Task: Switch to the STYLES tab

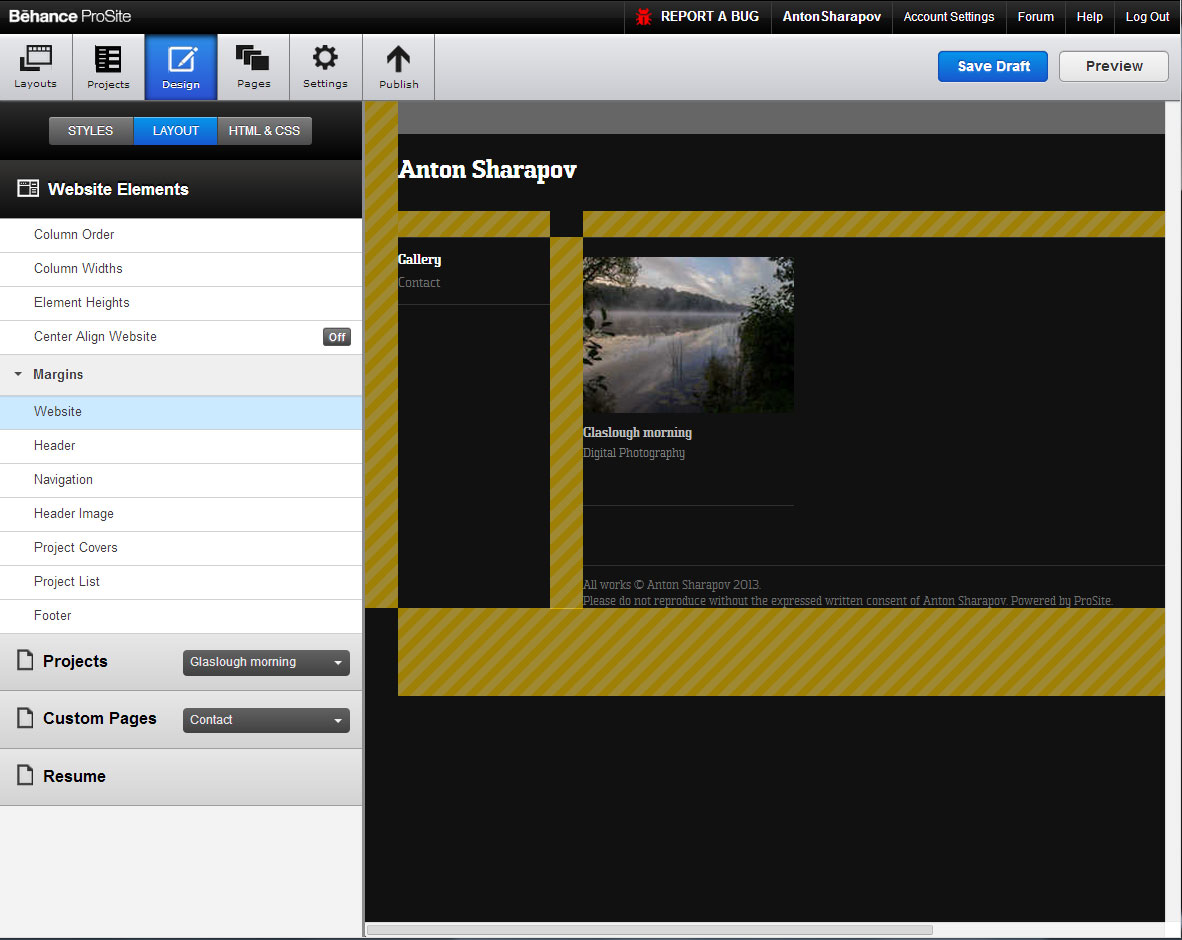Action: [91, 131]
